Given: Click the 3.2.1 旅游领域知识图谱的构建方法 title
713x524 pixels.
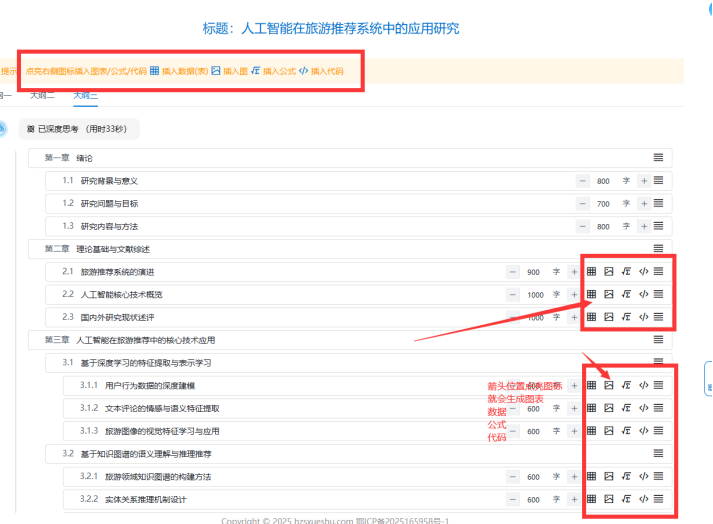Looking at the screenshot, I should point(158,476).
